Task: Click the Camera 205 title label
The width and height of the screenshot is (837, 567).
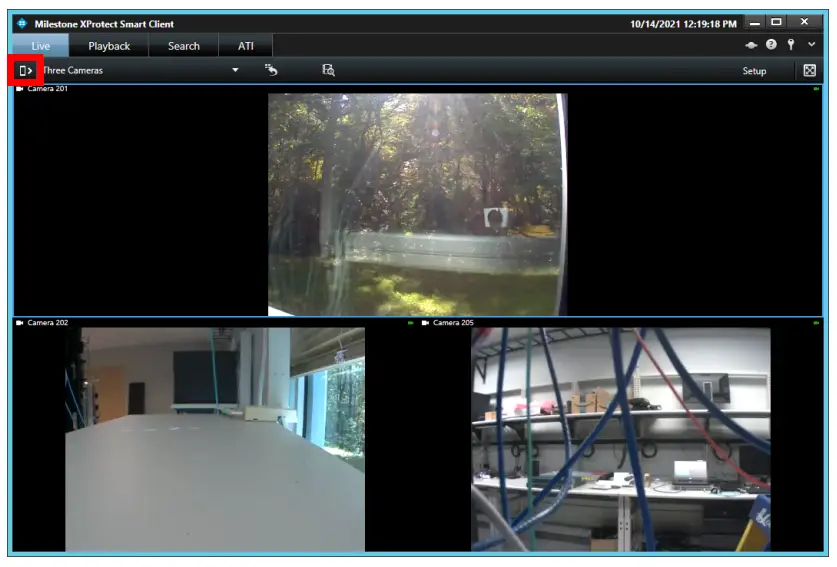Action: click(x=453, y=322)
